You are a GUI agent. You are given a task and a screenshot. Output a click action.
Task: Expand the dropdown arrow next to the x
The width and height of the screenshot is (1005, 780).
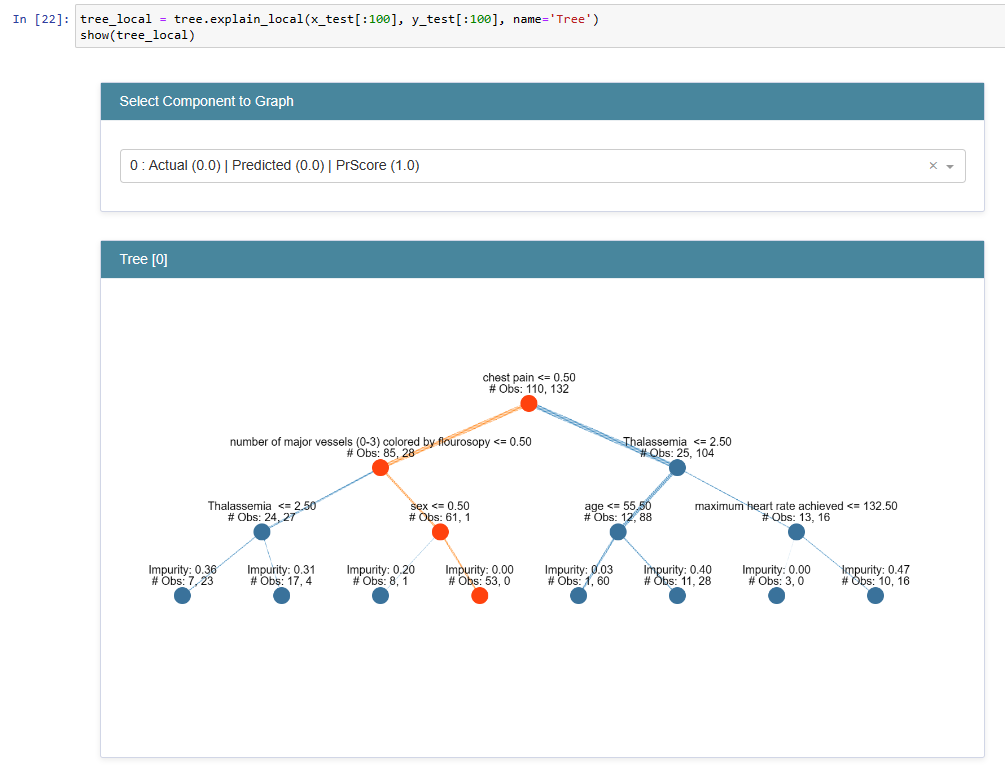948,166
